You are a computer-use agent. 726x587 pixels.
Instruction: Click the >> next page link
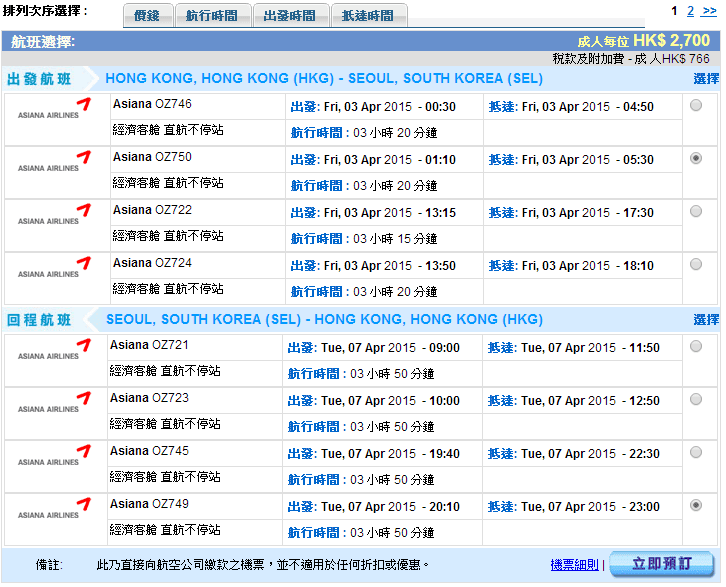(709, 11)
